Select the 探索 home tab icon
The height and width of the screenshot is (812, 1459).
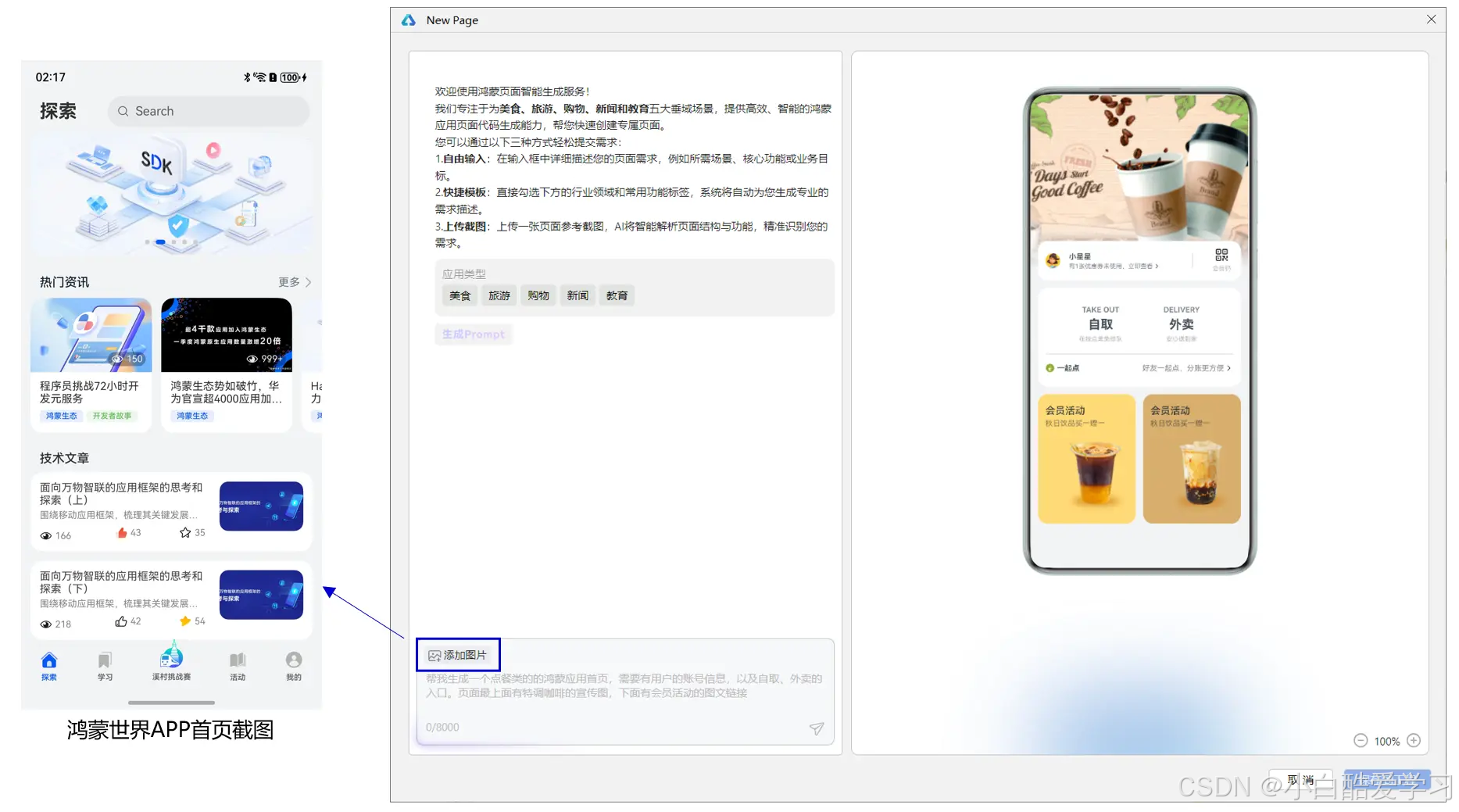(x=49, y=660)
